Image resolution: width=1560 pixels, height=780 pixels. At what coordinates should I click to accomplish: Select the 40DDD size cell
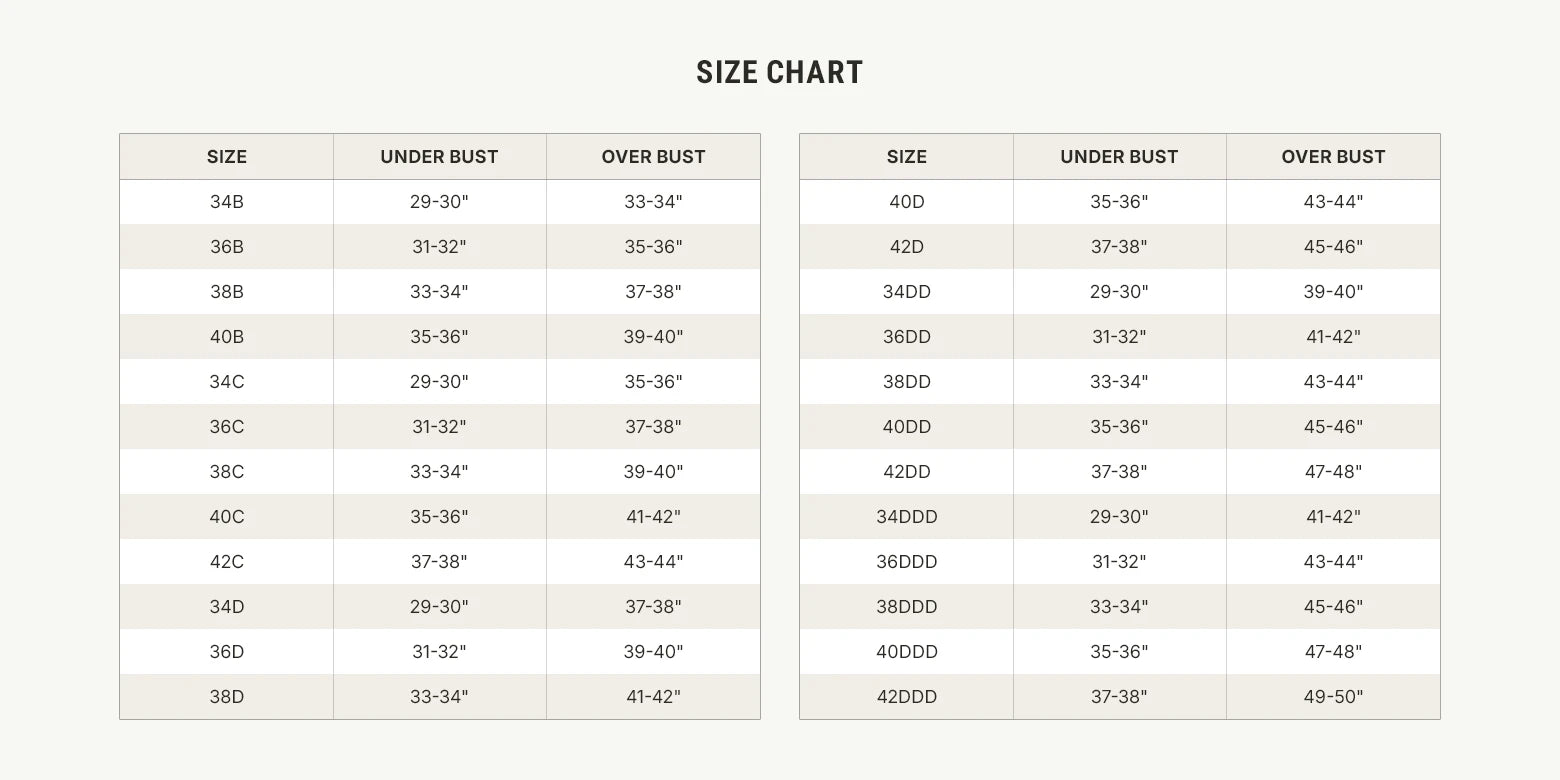pyautogui.click(x=907, y=652)
